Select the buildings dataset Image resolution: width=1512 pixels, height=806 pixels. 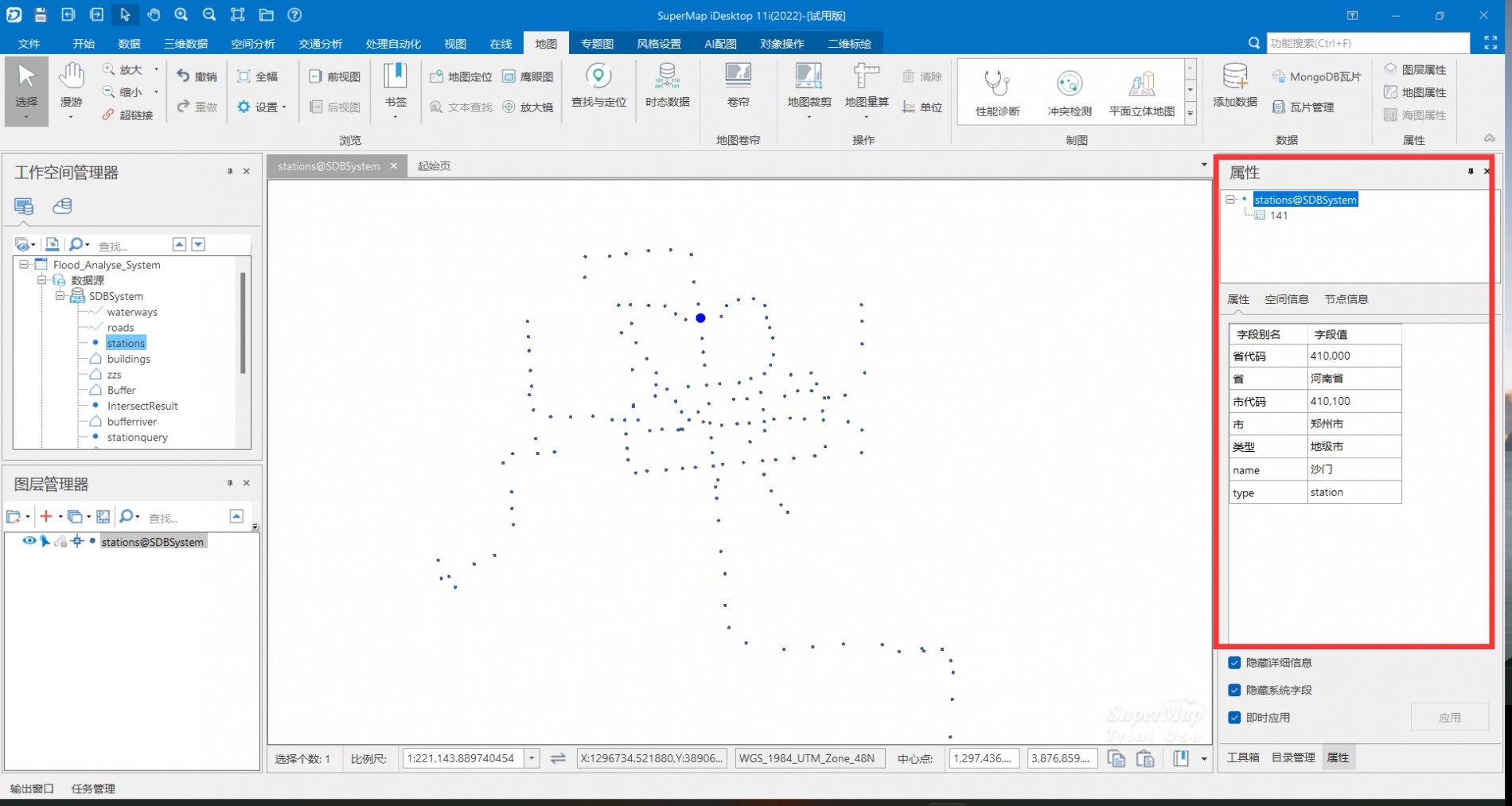[x=129, y=359]
